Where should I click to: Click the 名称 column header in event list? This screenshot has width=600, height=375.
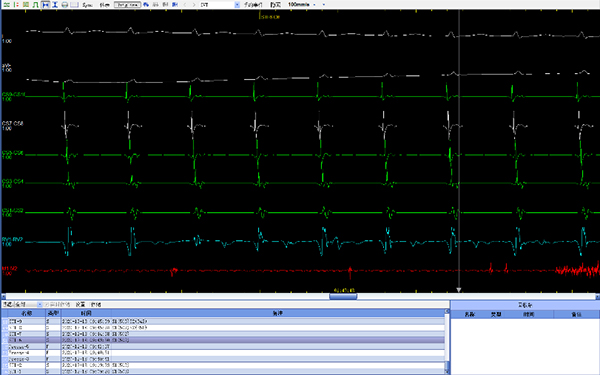tap(27, 313)
